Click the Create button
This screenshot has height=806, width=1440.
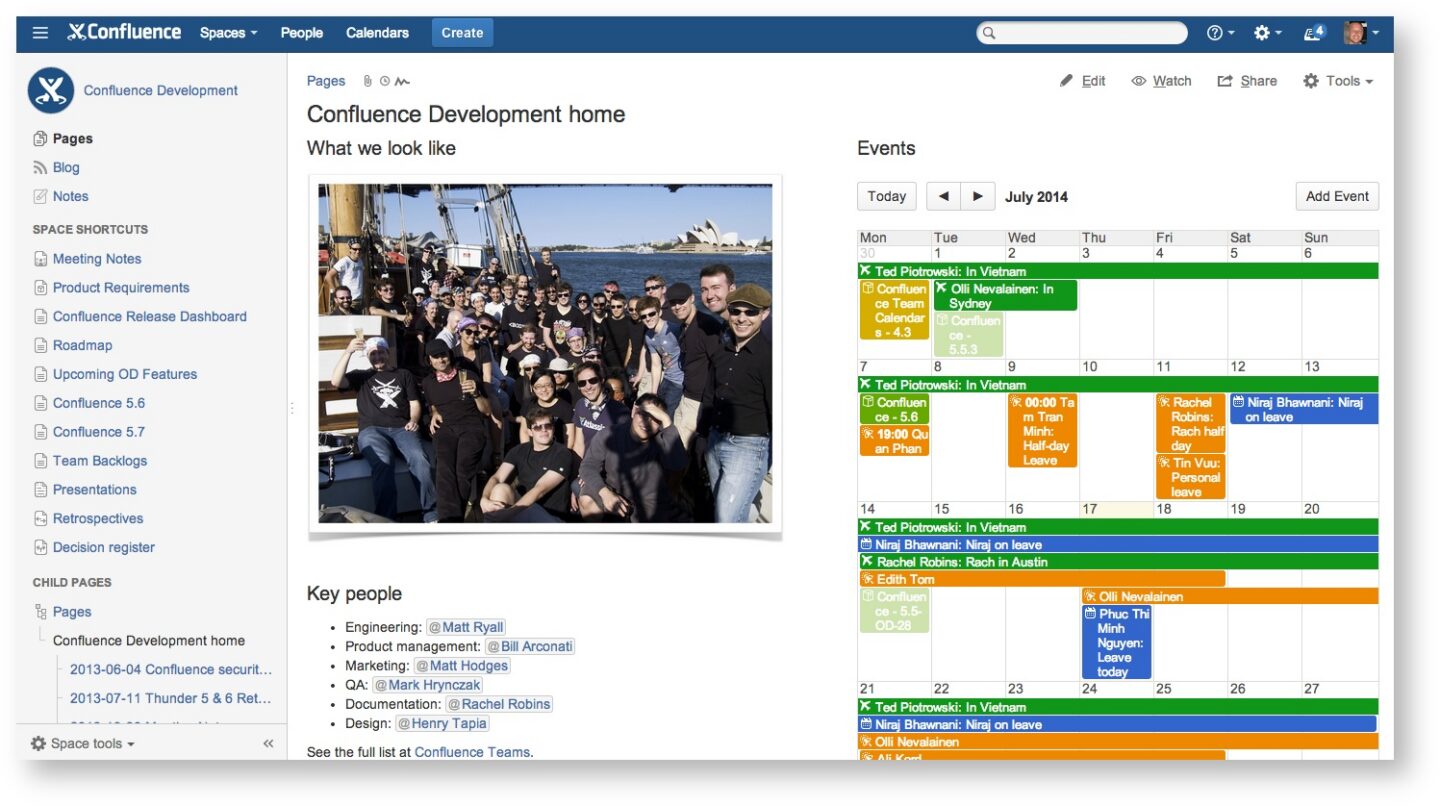462,33
